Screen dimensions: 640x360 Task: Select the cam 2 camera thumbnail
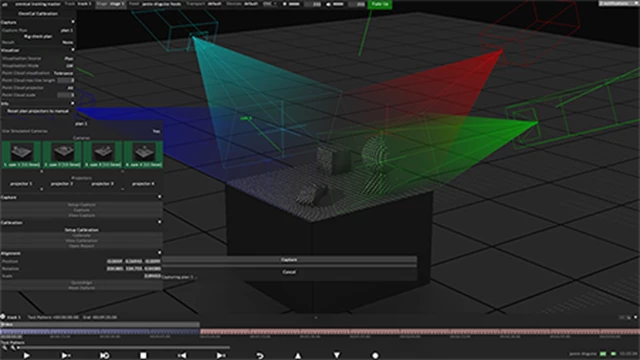(62, 154)
